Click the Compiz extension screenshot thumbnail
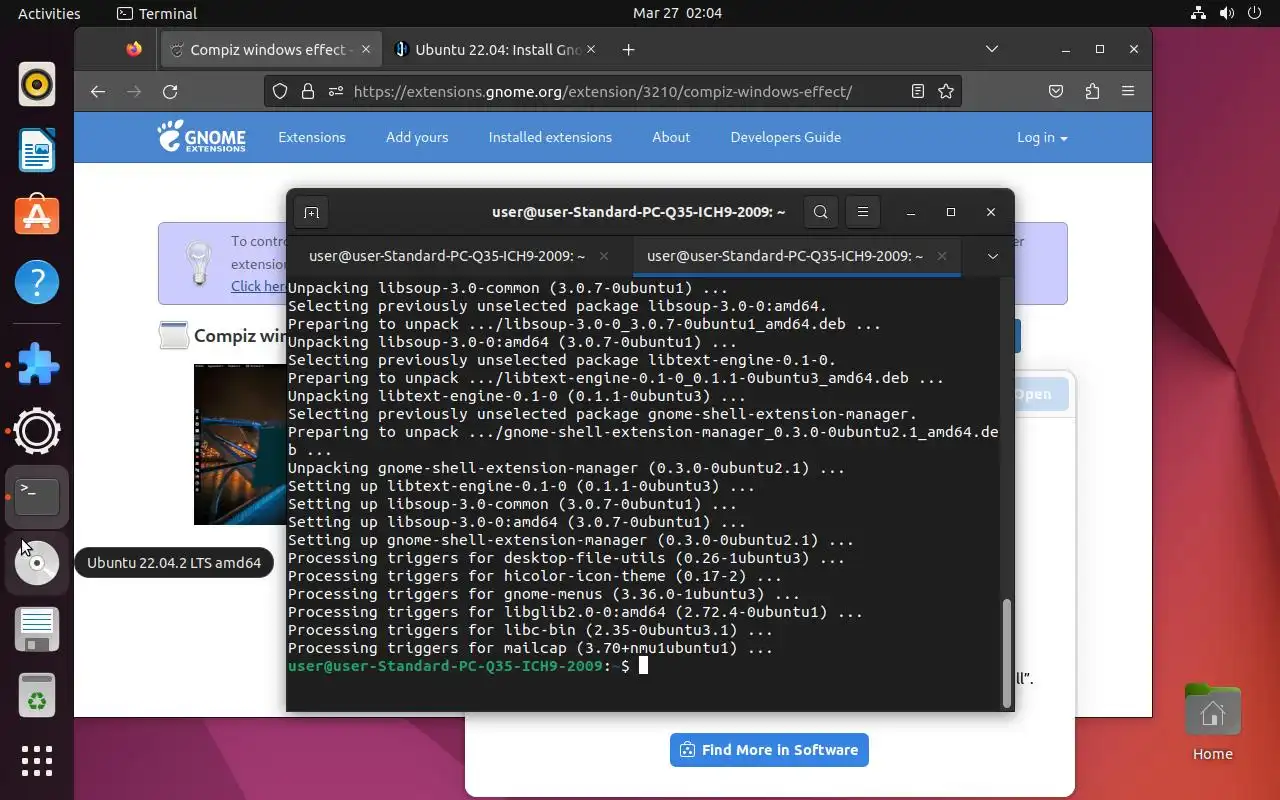The image size is (1280, 800). 240,444
